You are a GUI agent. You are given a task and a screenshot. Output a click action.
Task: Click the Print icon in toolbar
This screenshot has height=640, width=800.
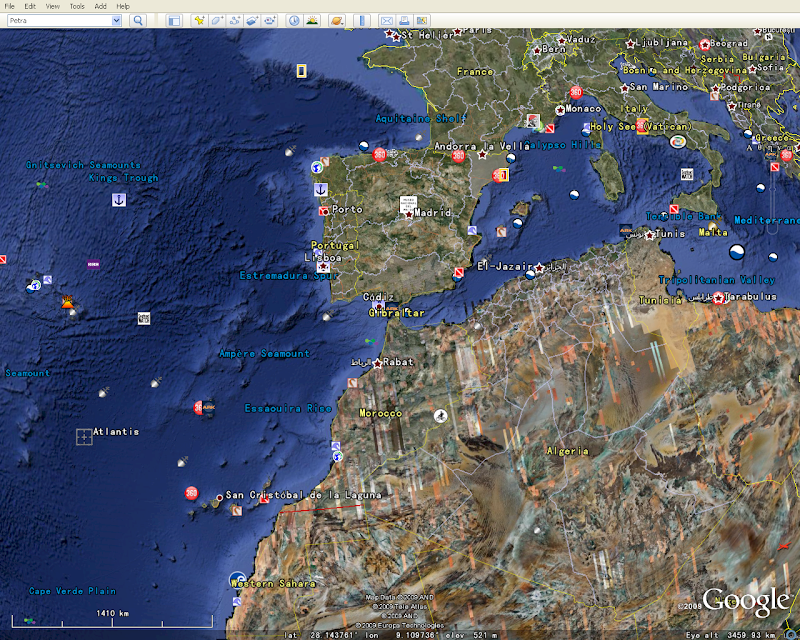404,20
